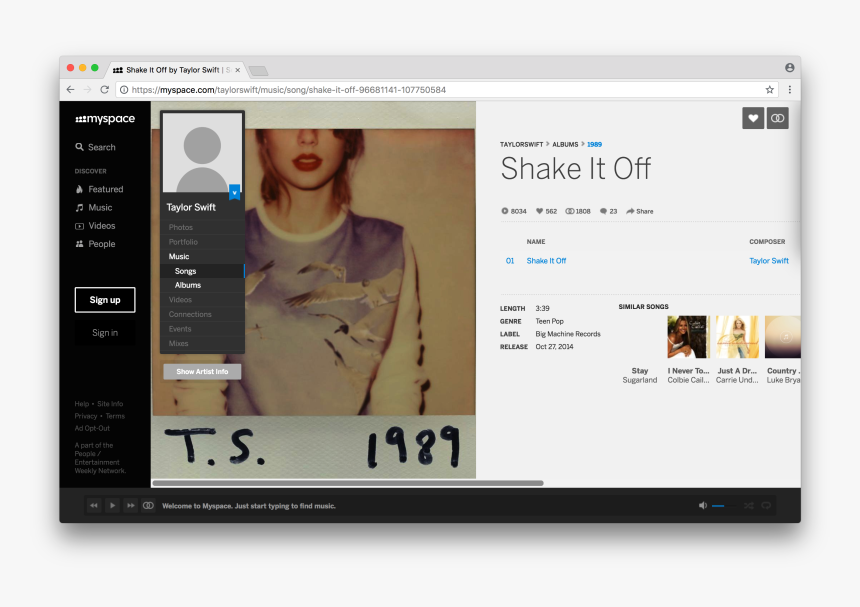Image resolution: width=860 pixels, height=607 pixels.
Task: Click the heart like button at top right
Action: tap(753, 118)
